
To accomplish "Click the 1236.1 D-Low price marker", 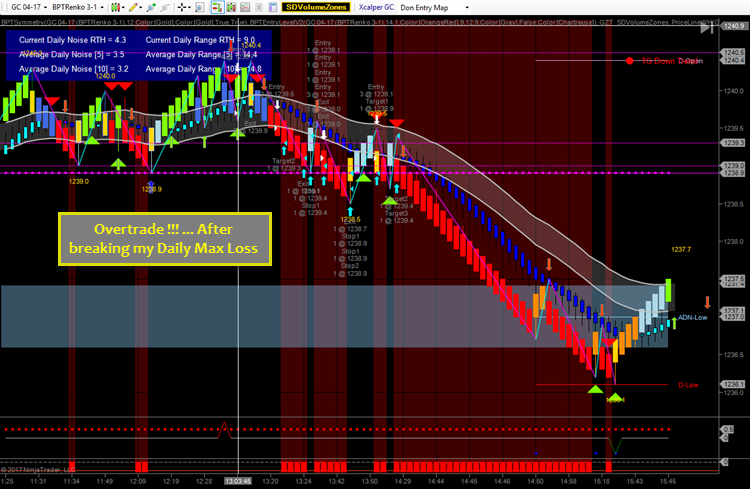I will [733, 384].
